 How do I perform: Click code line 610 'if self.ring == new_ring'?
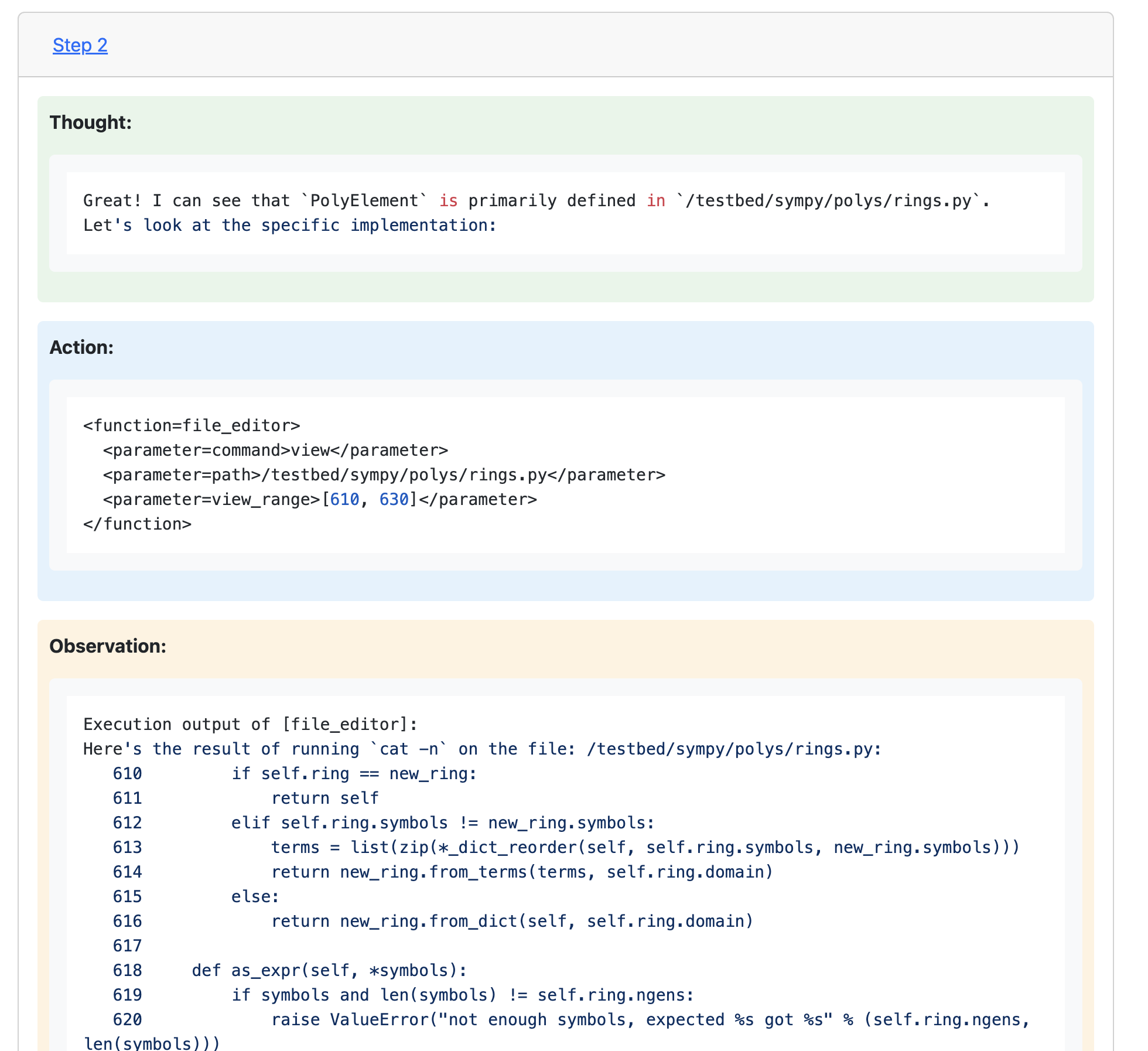coord(354,773)
